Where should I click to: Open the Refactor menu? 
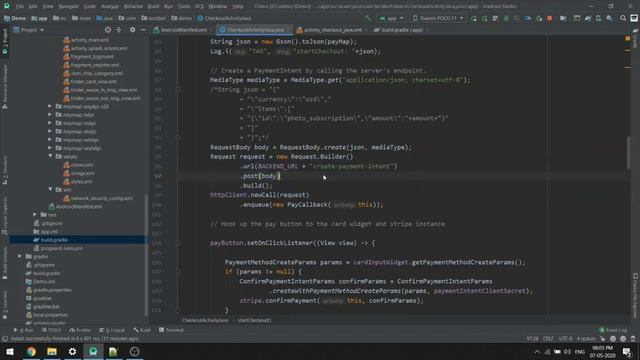pyautogui.click(x=133, y=6)
